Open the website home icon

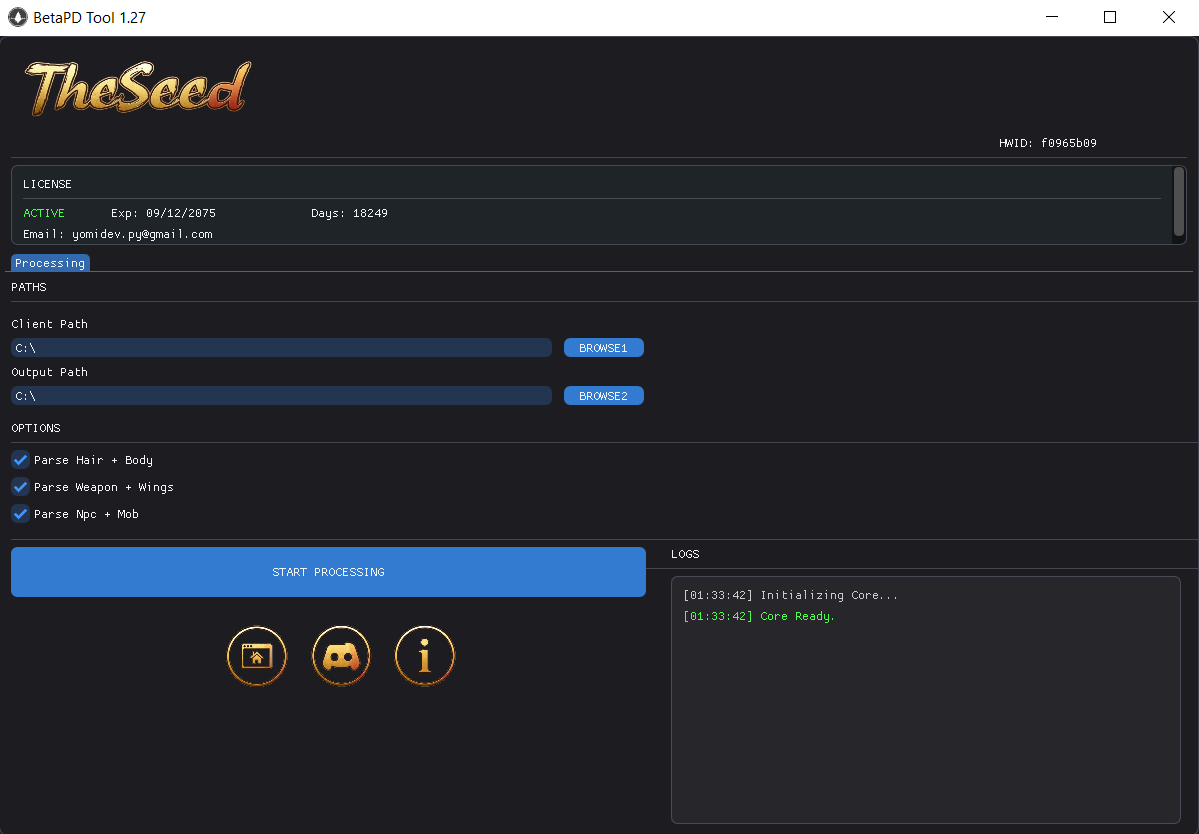256,656
